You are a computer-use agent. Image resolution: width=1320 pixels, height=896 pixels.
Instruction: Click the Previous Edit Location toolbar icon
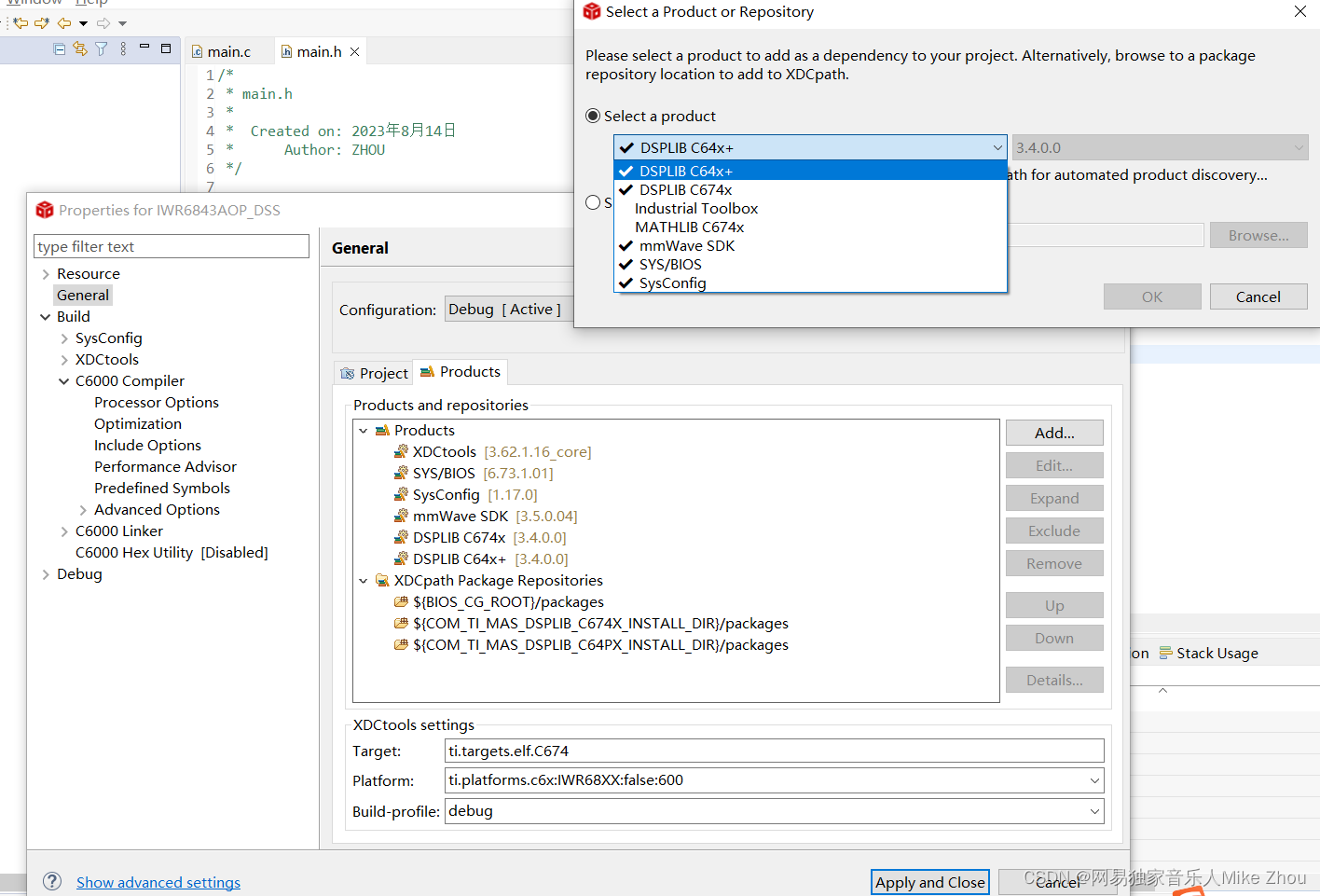[x=21, y=23]
